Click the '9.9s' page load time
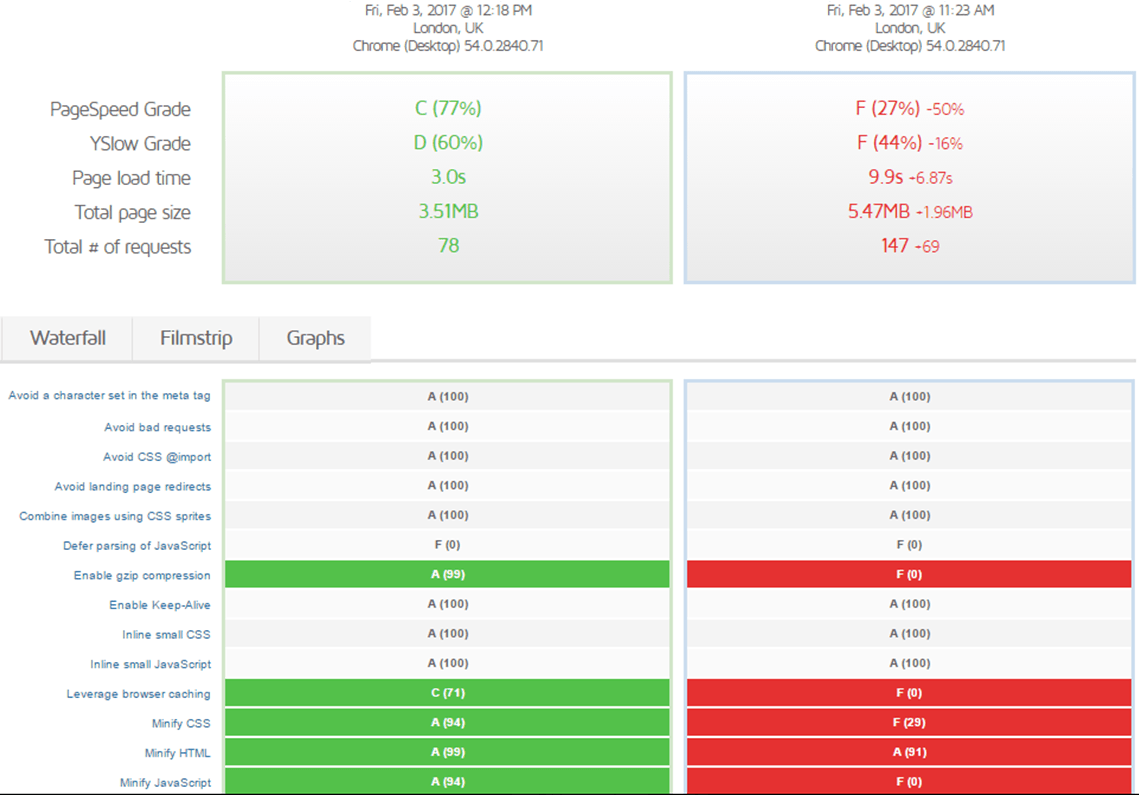 (x=885, y=177)
